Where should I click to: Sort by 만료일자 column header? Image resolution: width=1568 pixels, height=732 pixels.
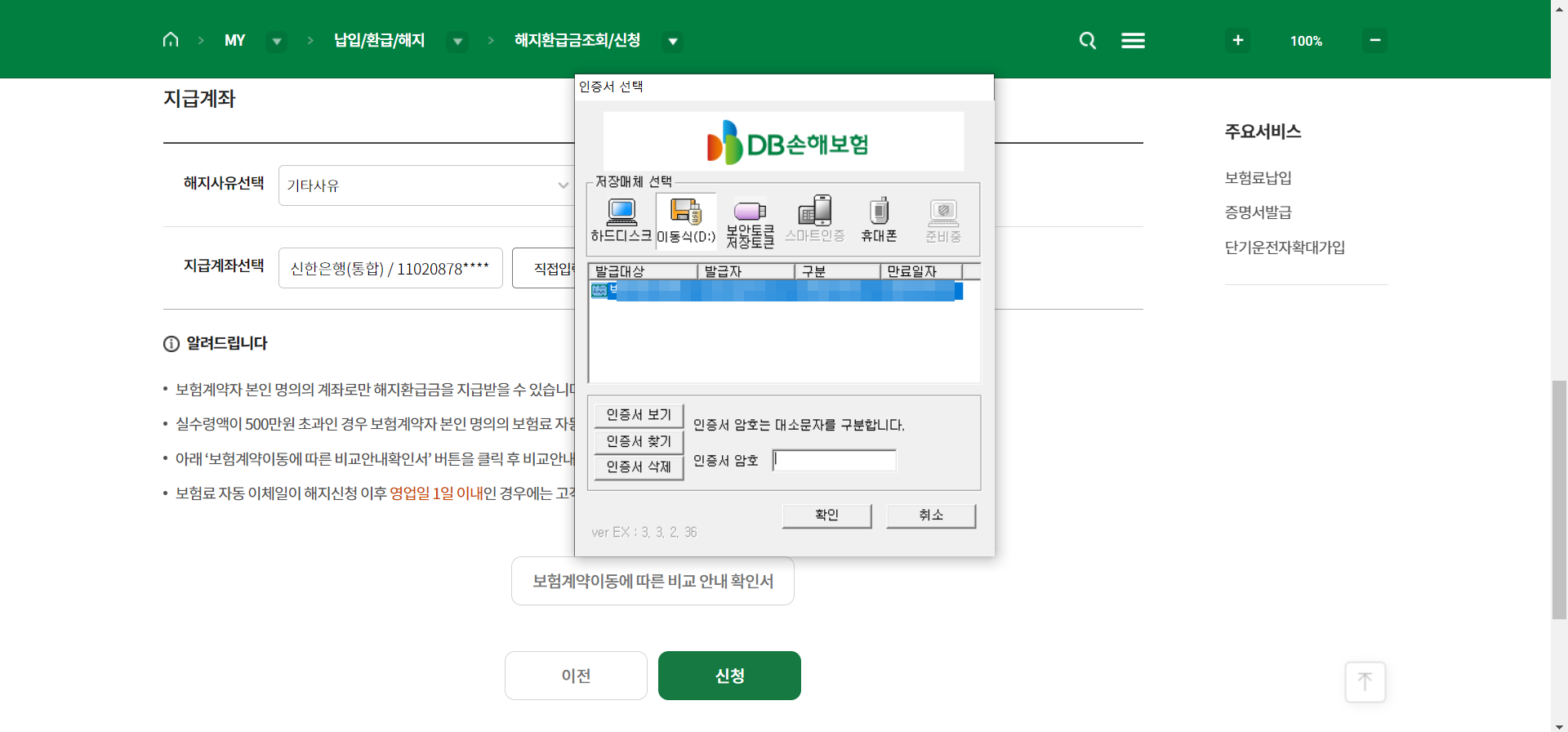click(922, 271)
